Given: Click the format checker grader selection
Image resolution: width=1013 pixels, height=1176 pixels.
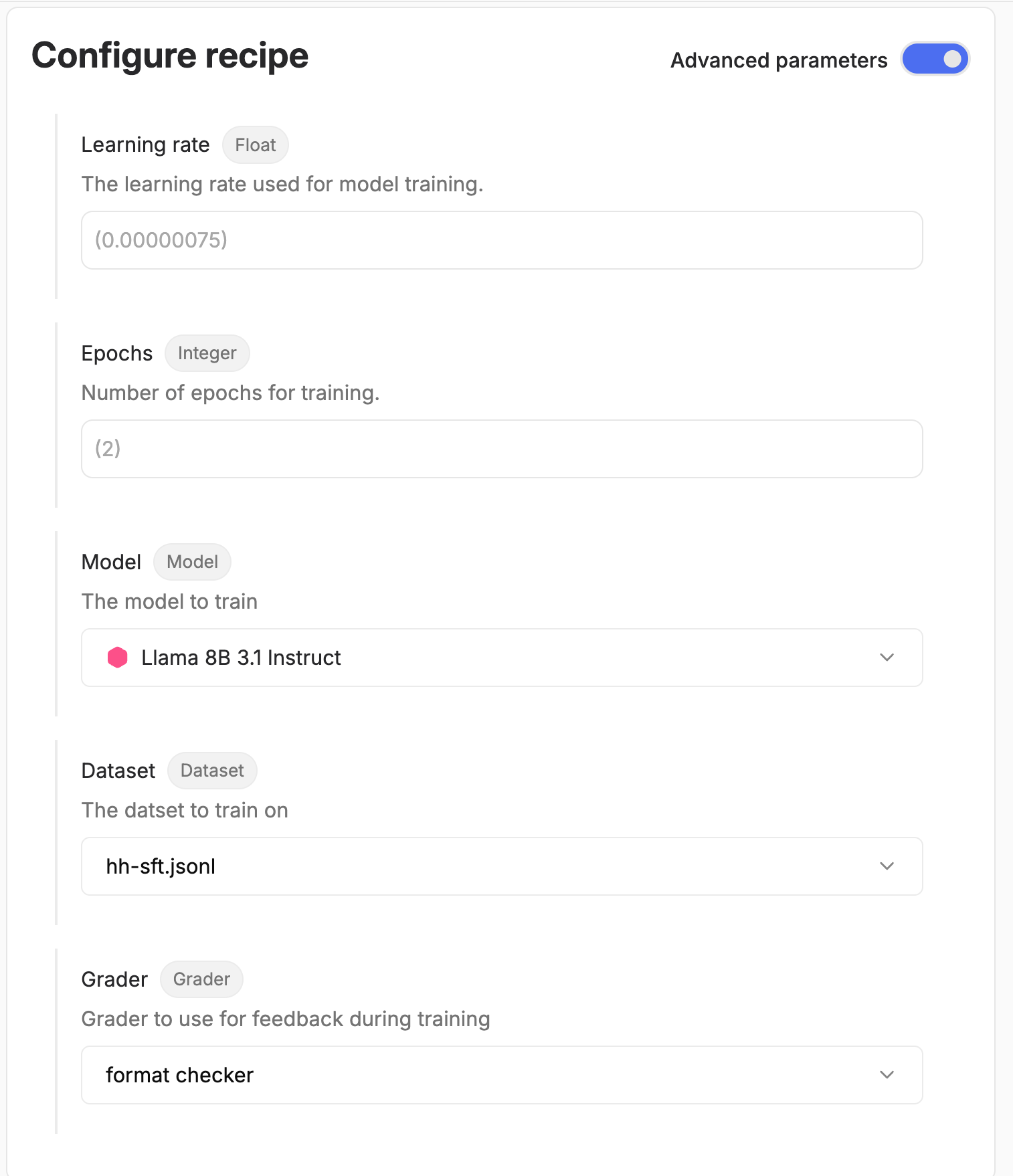Looking at the screenshot, I should pyautogui.click(x=179, y=1075).
